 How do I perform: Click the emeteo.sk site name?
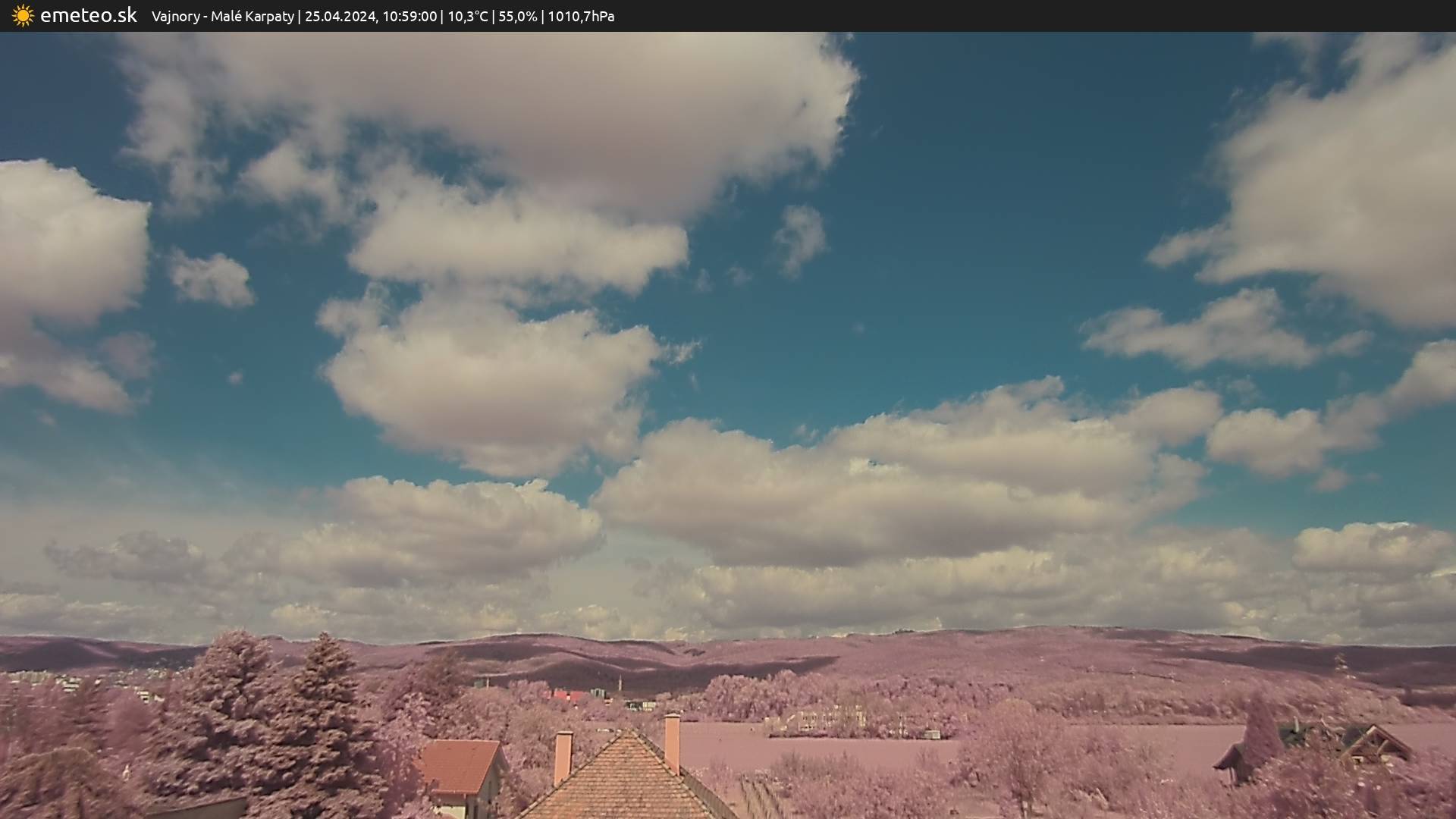(89, 16)
